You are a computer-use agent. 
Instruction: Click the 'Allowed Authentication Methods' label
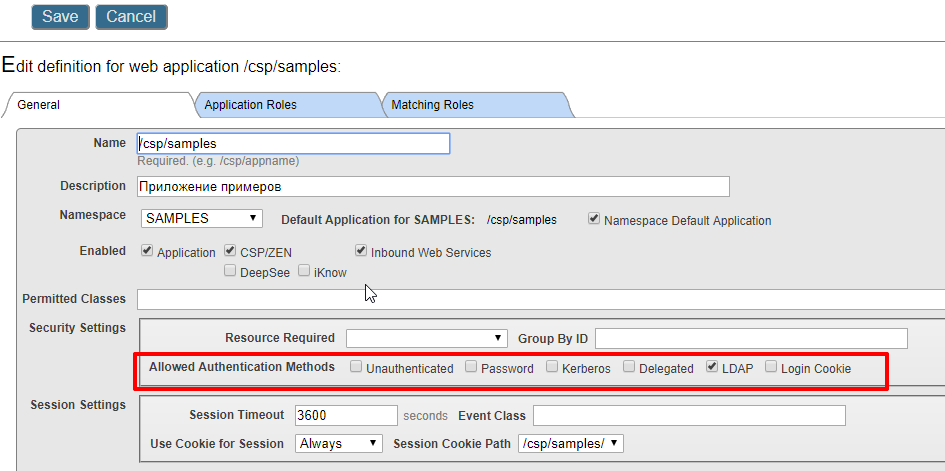pos(242,366)
